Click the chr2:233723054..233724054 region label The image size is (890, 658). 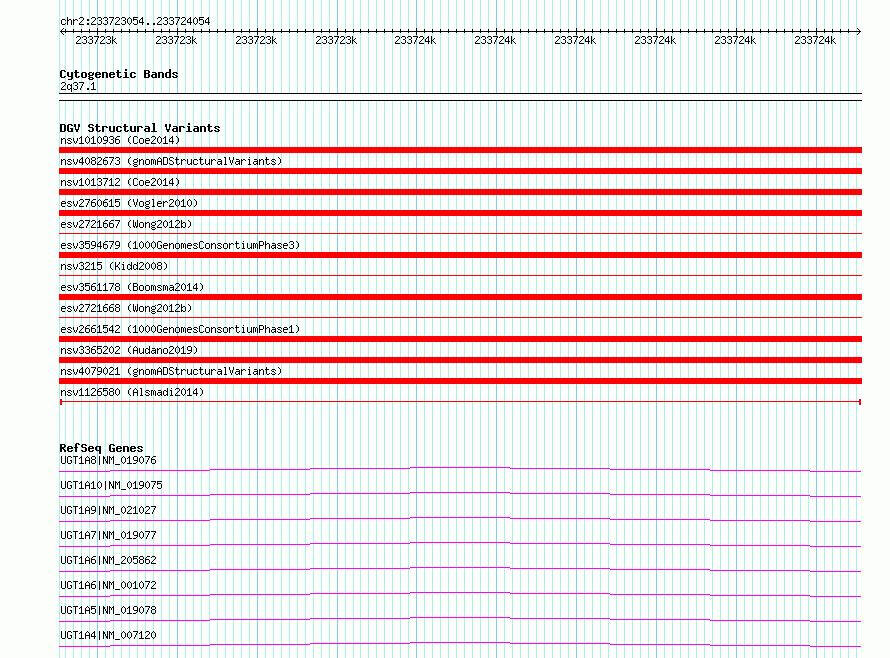point(135,21)
